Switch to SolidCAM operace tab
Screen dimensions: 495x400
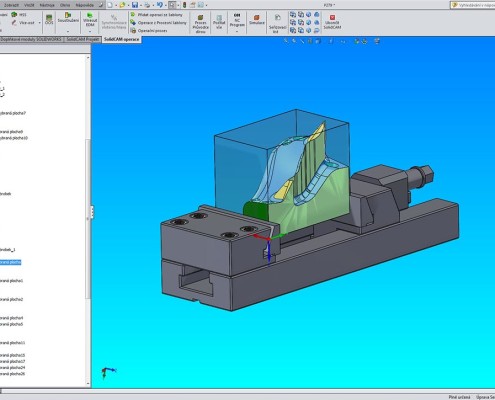pos(121,39)
